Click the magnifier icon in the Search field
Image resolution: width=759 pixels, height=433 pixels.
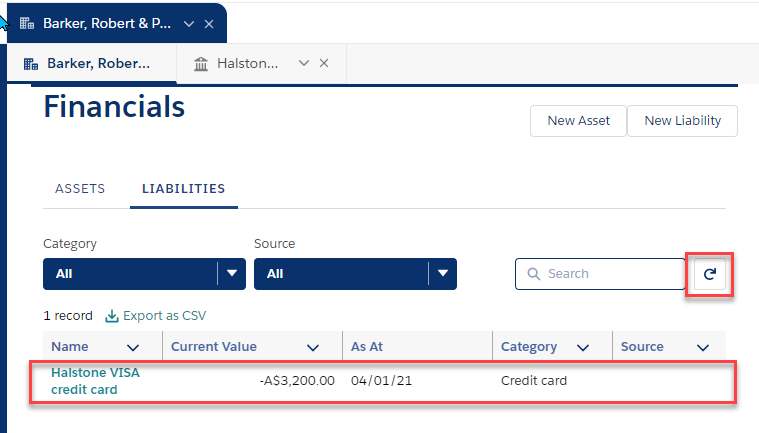pyautogui.click(x=533, y=274)
